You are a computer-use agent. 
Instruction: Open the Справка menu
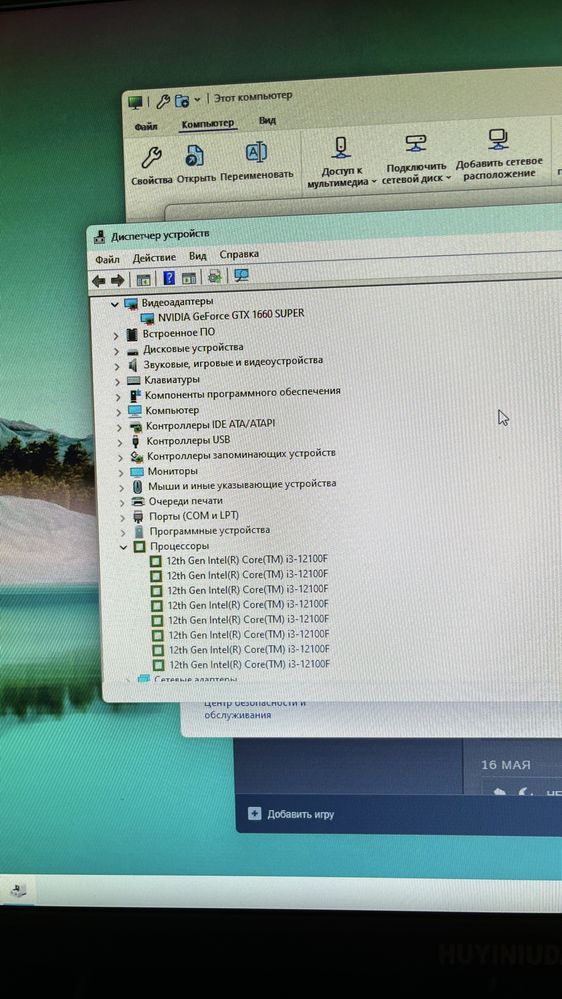(x=239, y=254)
